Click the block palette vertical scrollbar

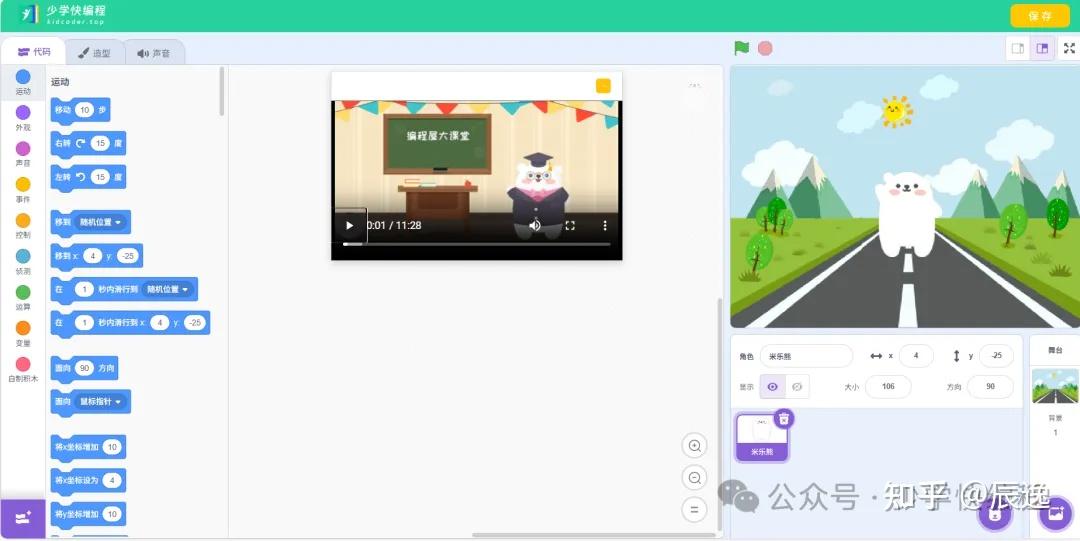coord(221,91)
